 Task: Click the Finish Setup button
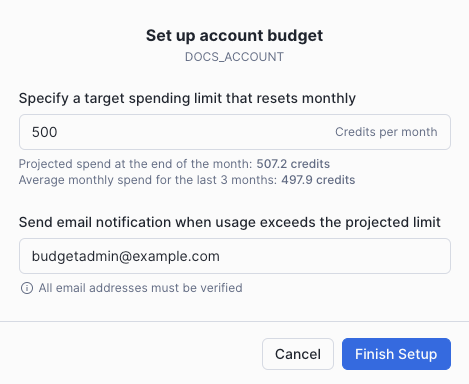pyautogui.click(x=396, y=354)
